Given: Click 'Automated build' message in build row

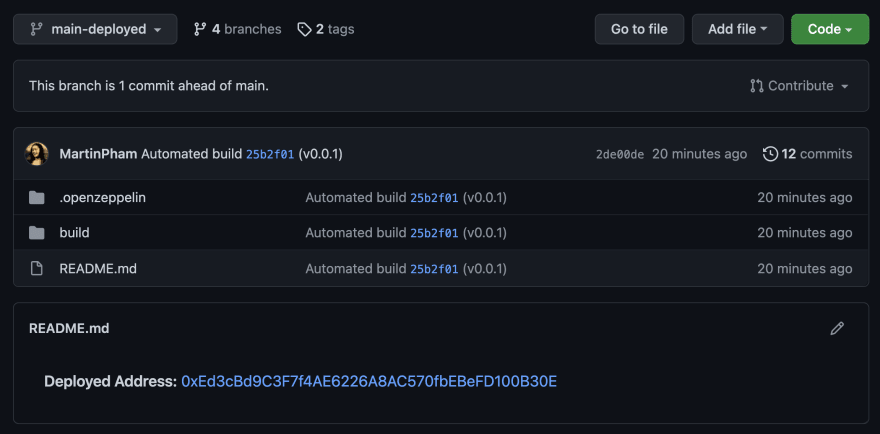Looking at the screenshot, I should [x=356, y=232].
